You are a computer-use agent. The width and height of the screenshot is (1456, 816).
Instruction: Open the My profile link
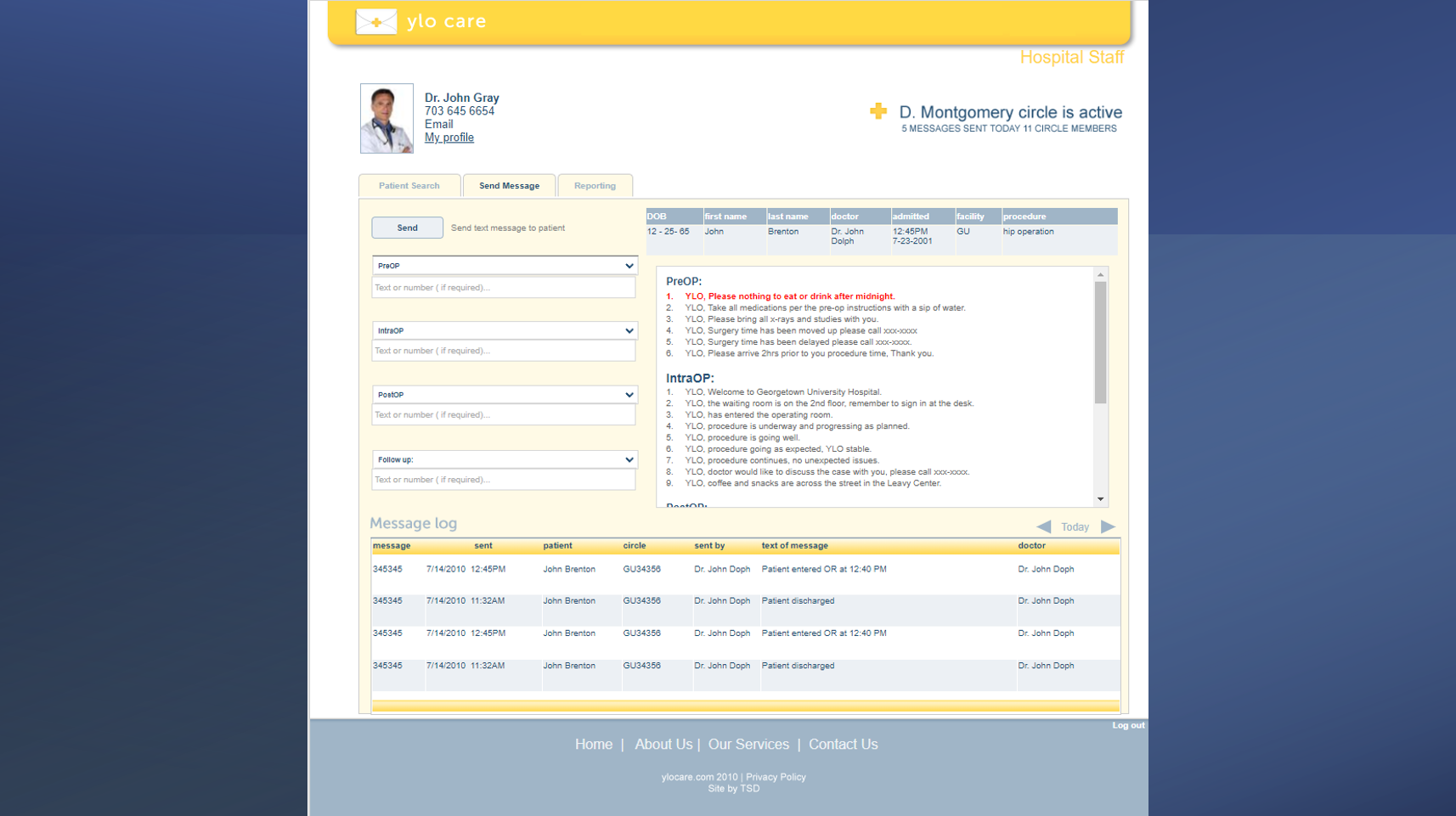pyautogui.click(x=449, y=138)
